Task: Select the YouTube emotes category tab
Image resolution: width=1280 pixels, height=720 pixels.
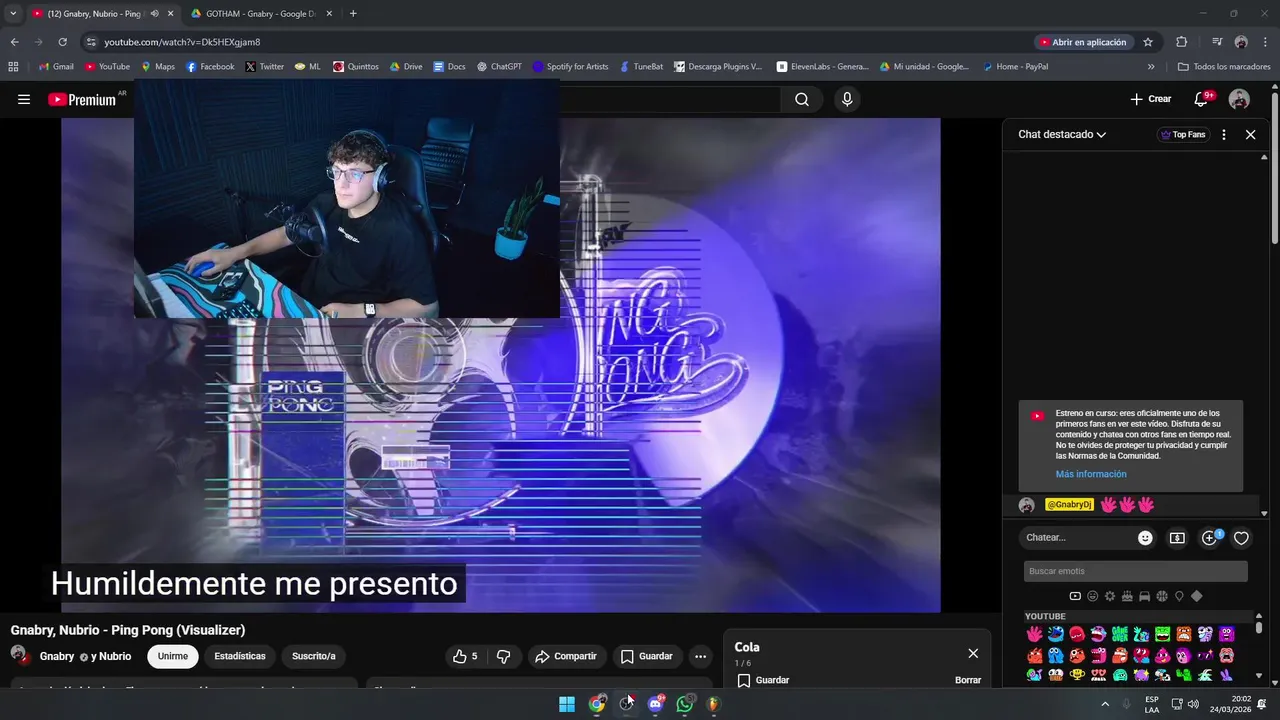Action: point(1075,596)
